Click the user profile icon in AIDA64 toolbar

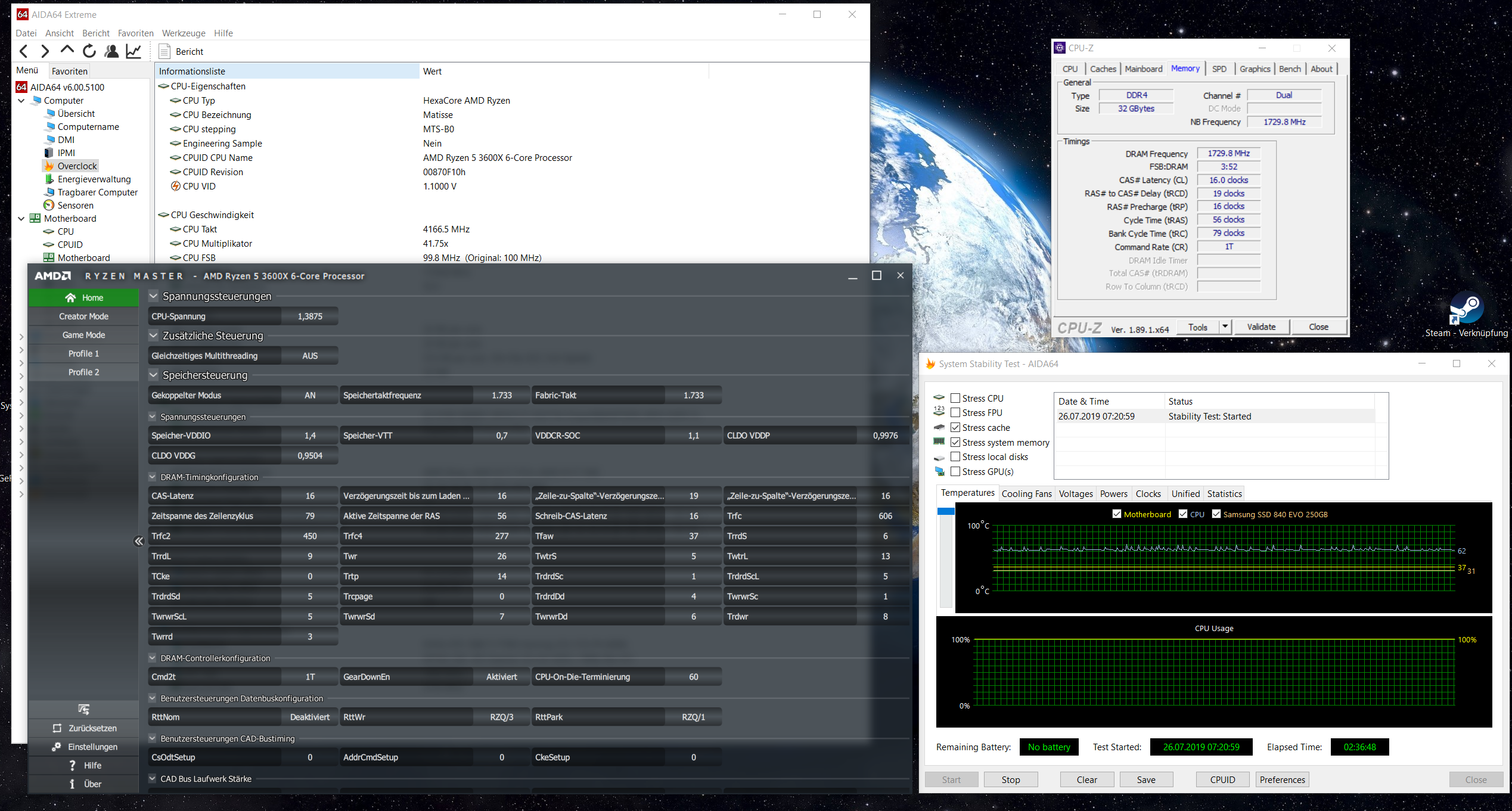pyautogui.click(x=111, y=51)
